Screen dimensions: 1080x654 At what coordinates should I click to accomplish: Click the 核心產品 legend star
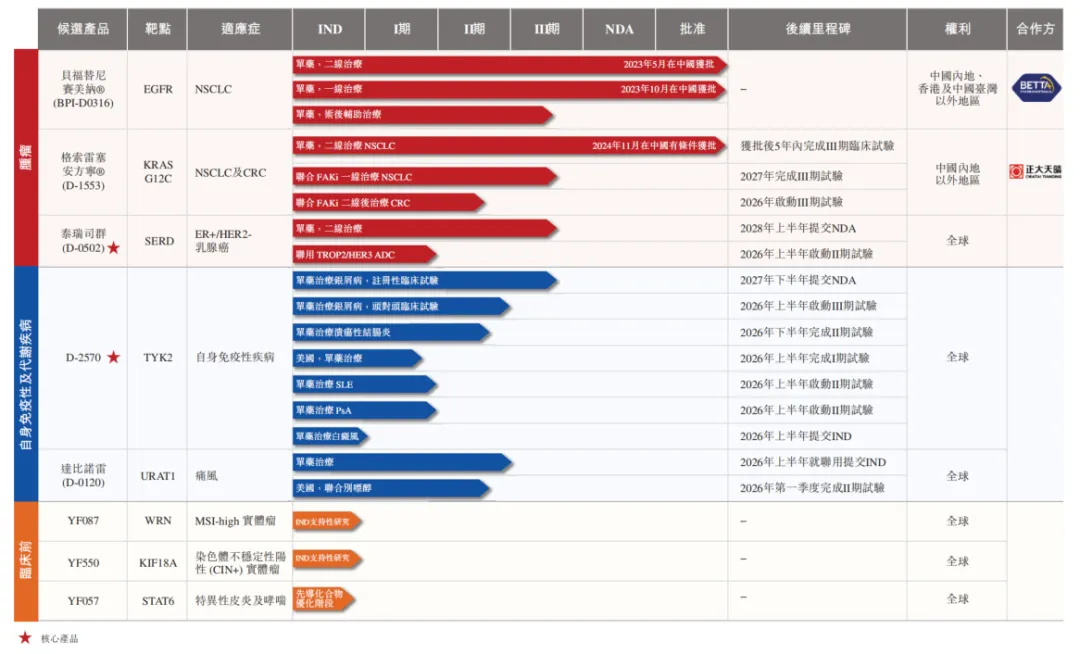(25, 638)
